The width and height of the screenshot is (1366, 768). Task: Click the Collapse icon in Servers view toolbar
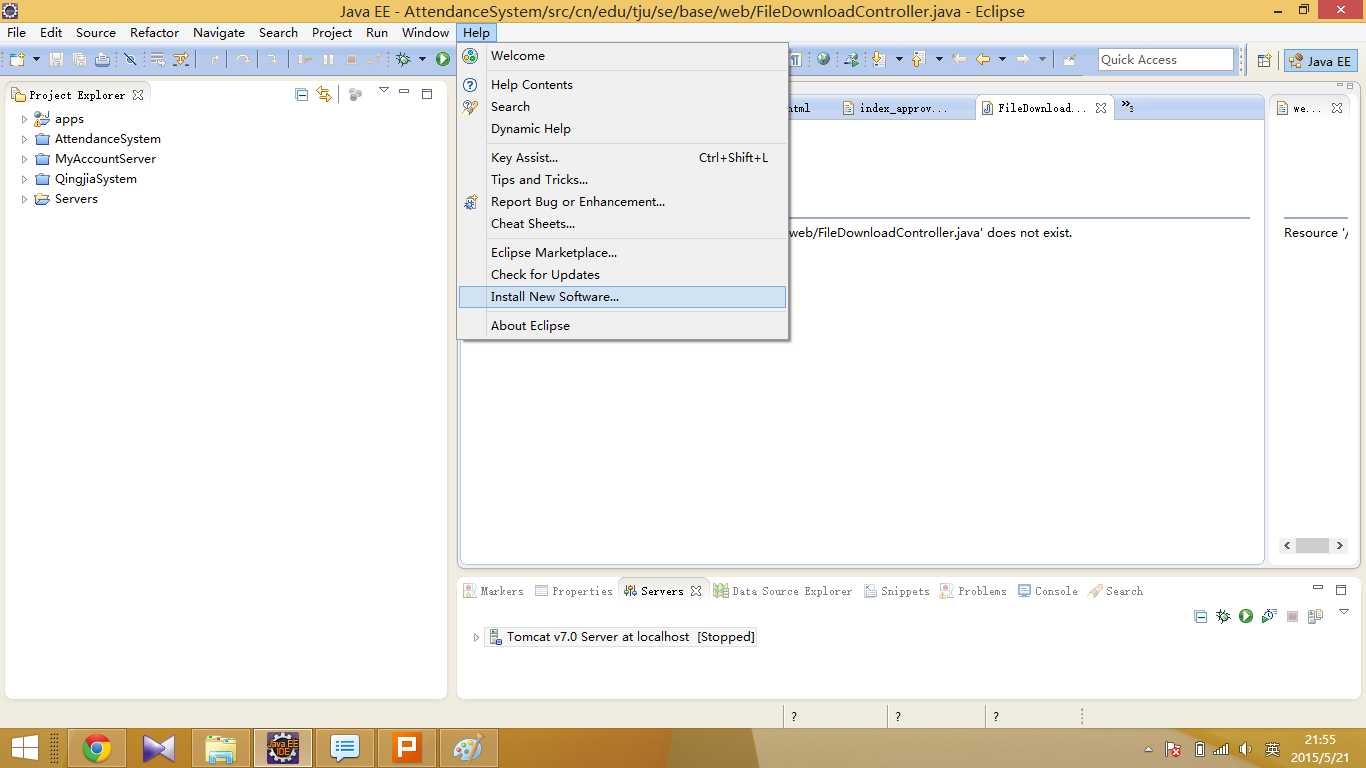click(x=1201, y=616)
